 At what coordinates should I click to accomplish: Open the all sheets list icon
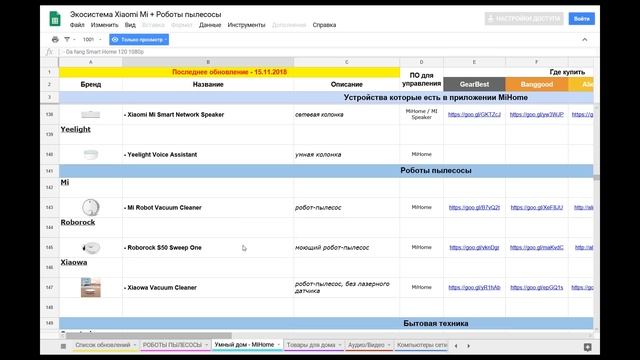click(x=63, y=346)
